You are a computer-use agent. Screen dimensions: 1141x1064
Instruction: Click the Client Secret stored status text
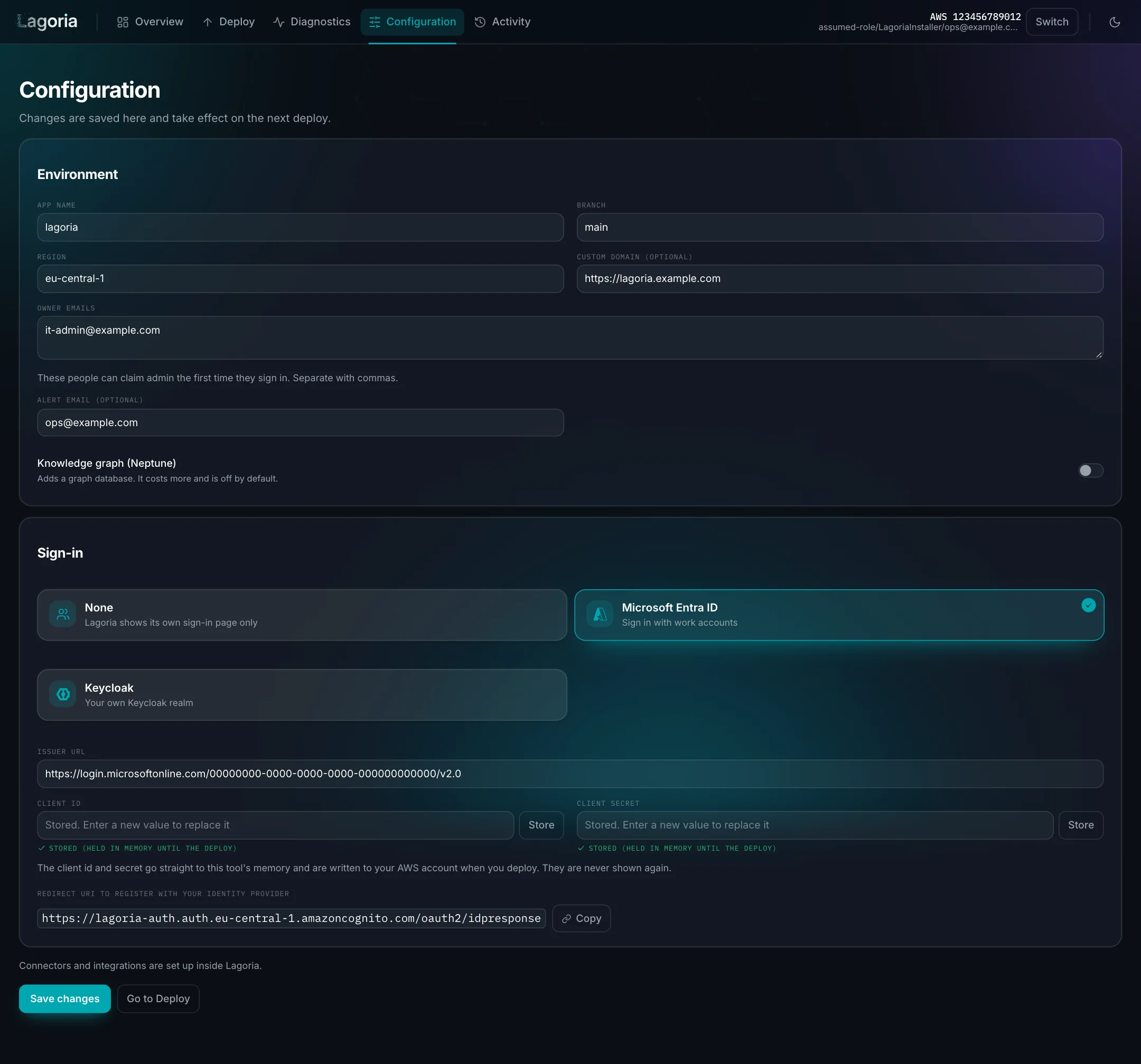[677, 849]
